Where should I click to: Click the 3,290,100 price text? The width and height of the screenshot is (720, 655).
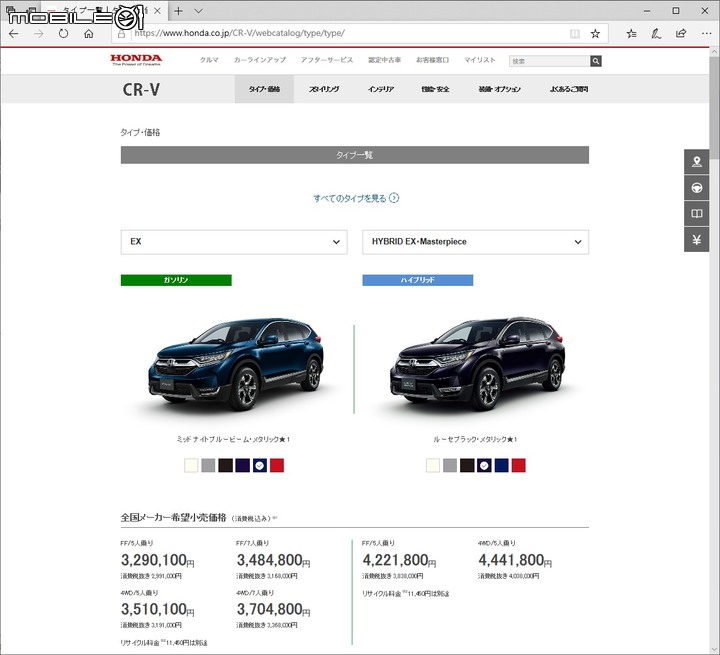tap(158, 560)
